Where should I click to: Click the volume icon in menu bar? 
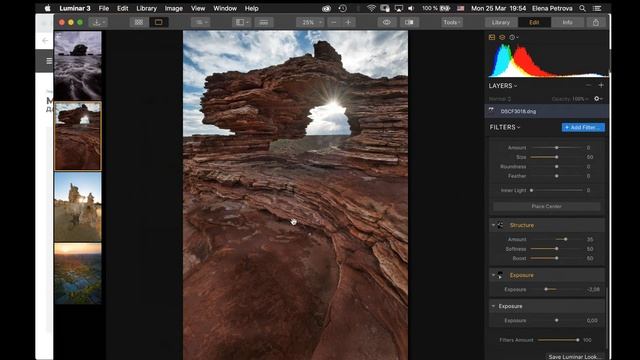pyautogui.click(x=411, y=8)
